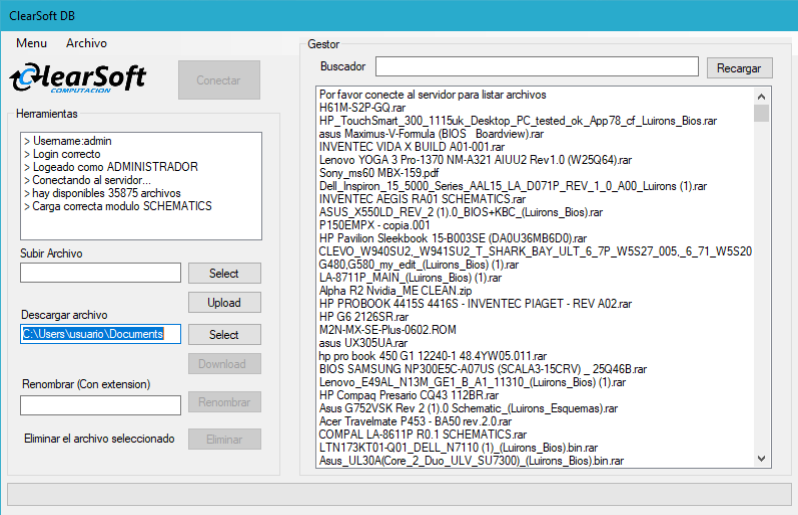Viewport: 798px width, 515px height.
Task: Select the LTN173KT01-Q01_DELL_N7110 file
Action: click(459, 448)
